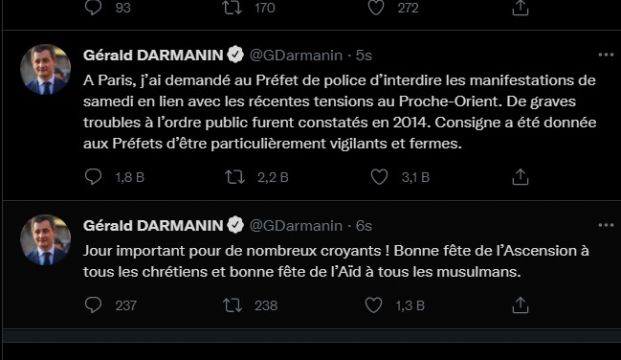Reply to the Ascension and Aïd tweet
The height and width of the screenshot is (360, 621).
click(x=93, y=305)
